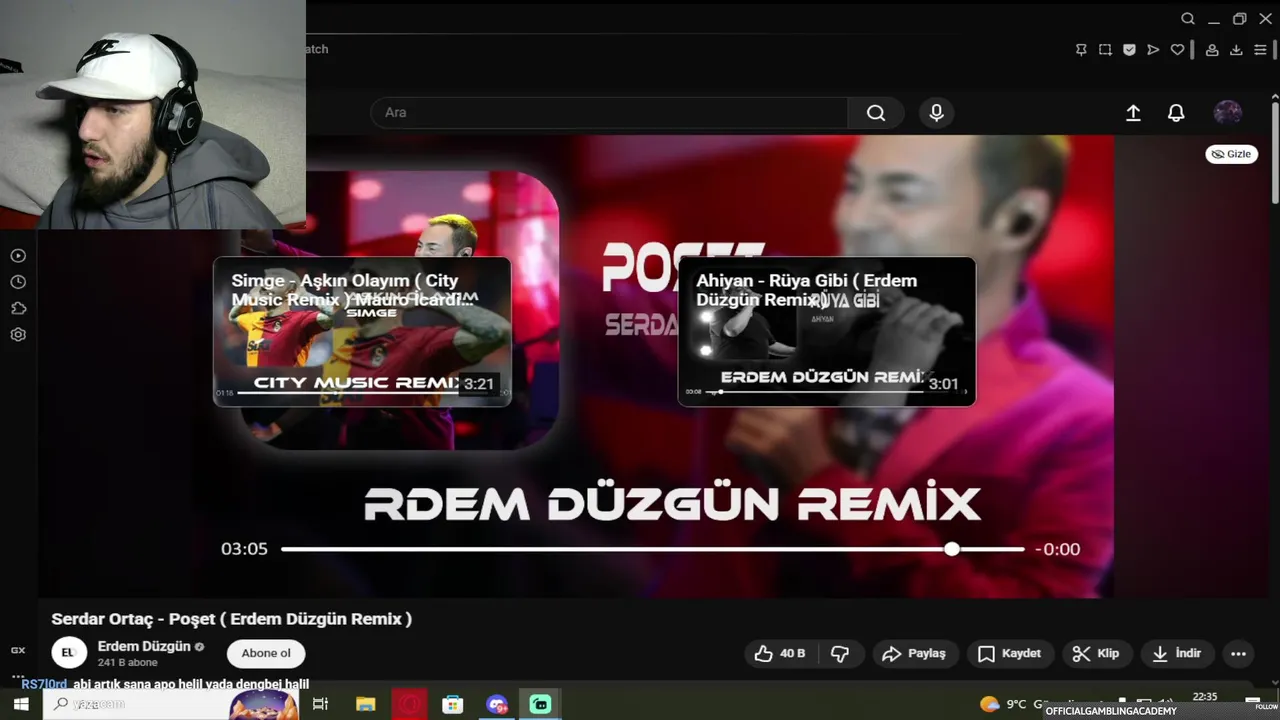Seek on the in-video progress bar
This screenshot has width=1280, height=720.
(x=652, y=549)
